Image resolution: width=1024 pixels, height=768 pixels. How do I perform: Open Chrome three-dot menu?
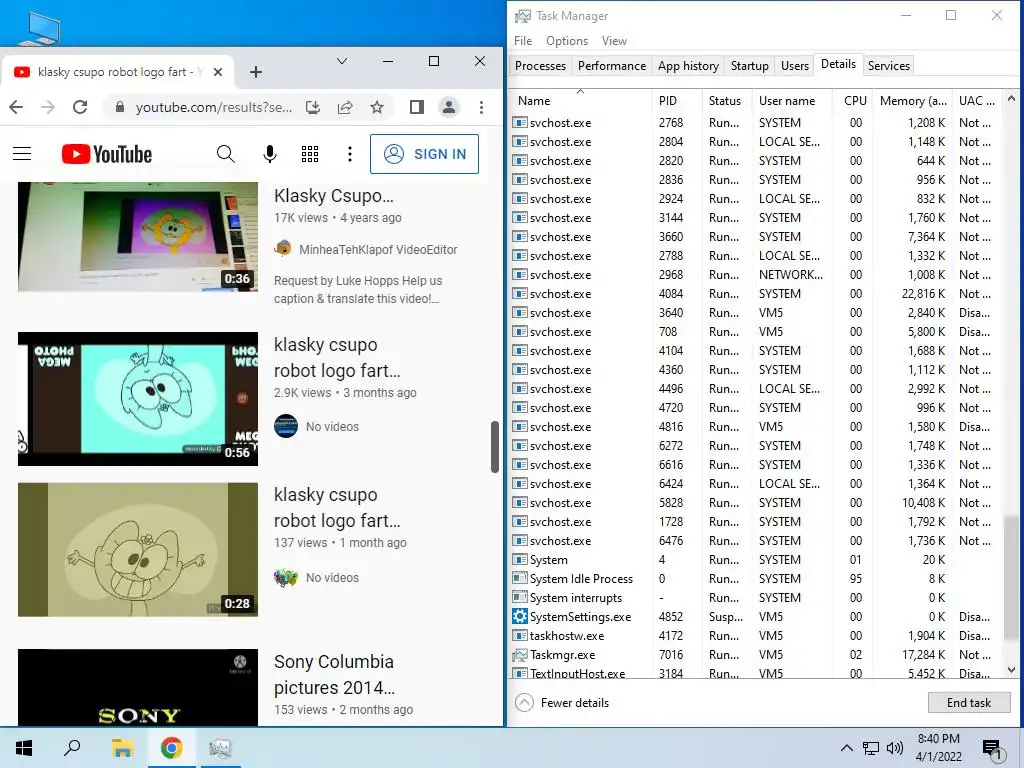[481, 107]
